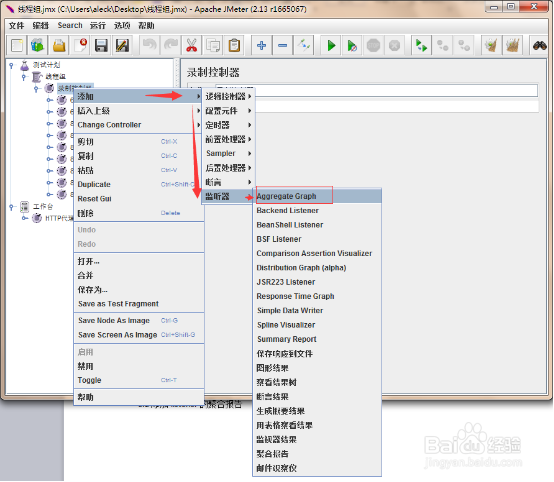Open the Templates toolbar icon
The width and height of the screenshot is (554, 482).
pyautogui.click(x=37, y=45)
